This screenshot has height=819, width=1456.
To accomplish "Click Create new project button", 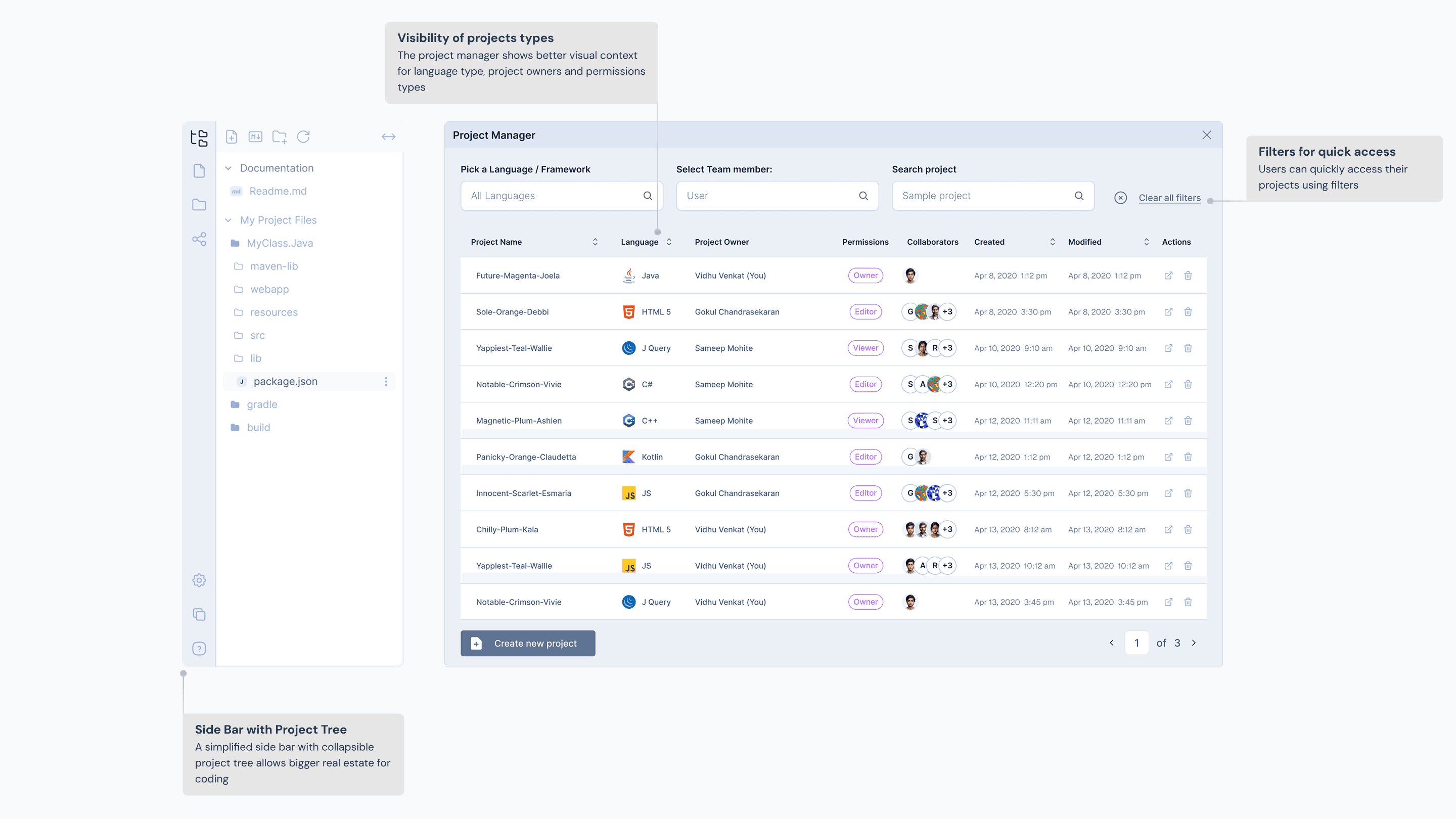I will (x=528, y=643).
